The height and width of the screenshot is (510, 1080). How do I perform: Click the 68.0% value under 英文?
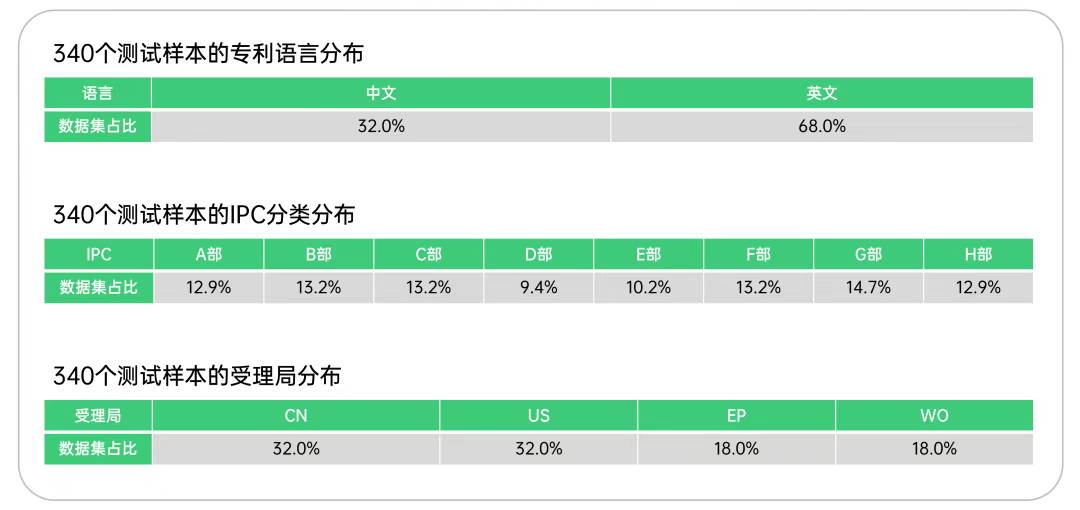822,126
